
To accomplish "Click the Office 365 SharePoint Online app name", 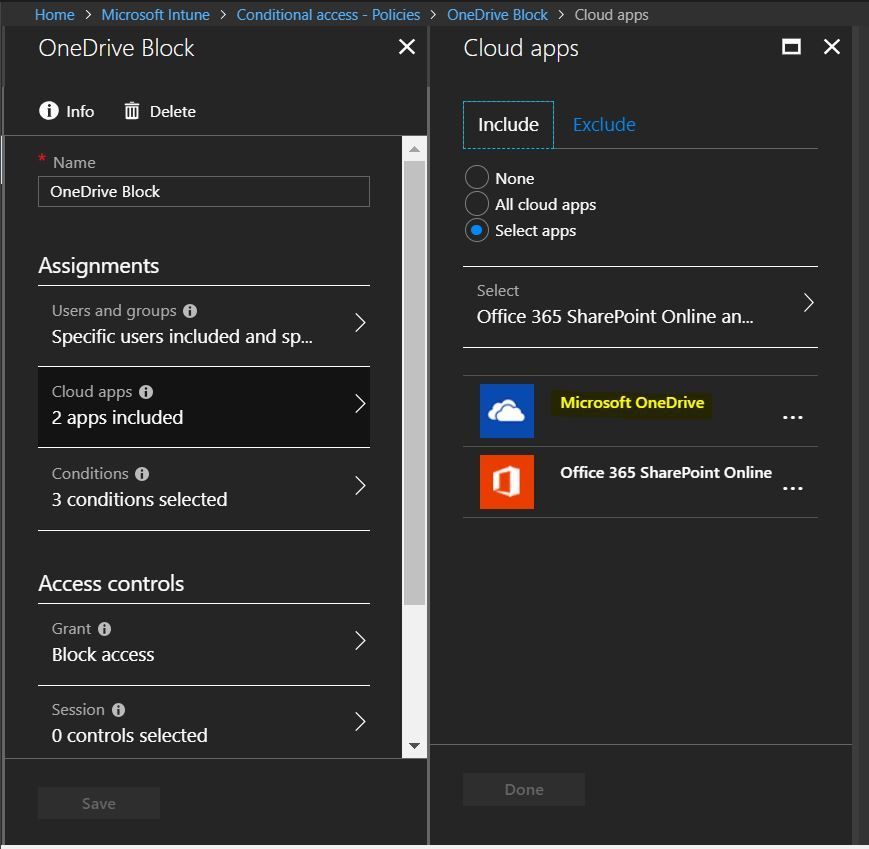I will click(666, 473).
